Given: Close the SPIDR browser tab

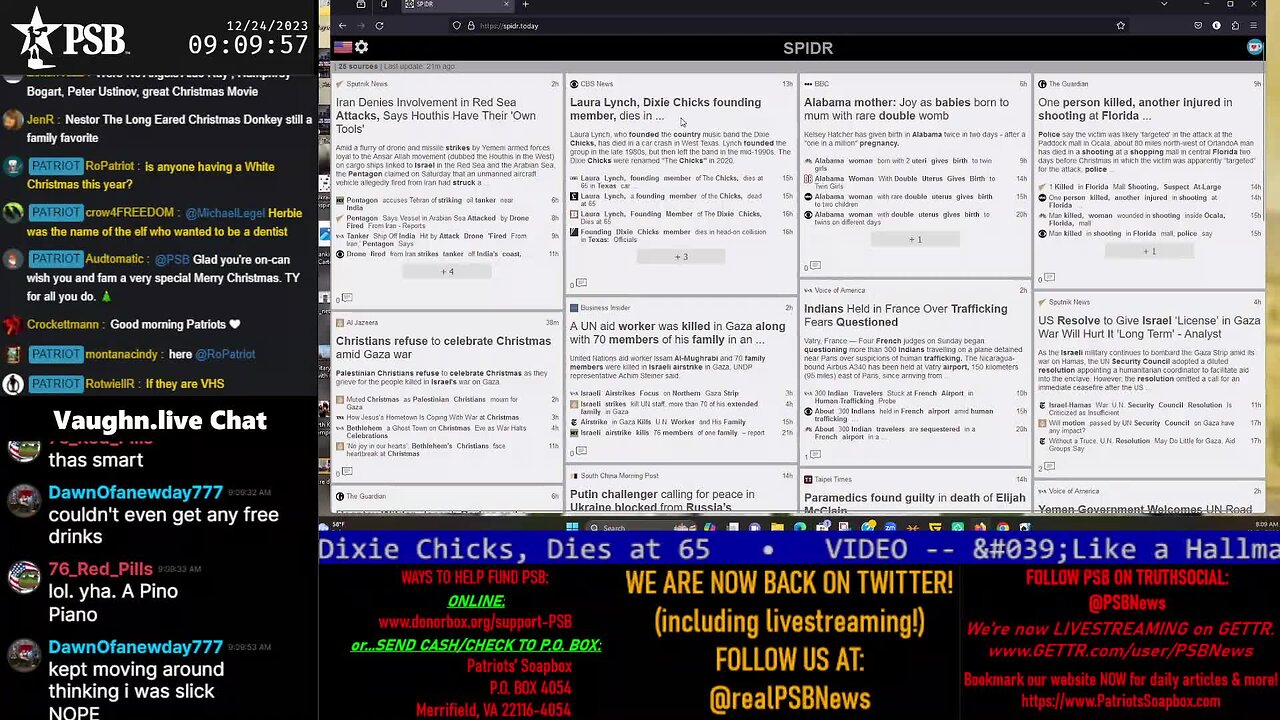Looking at the screenshot, I should (506, 5).
